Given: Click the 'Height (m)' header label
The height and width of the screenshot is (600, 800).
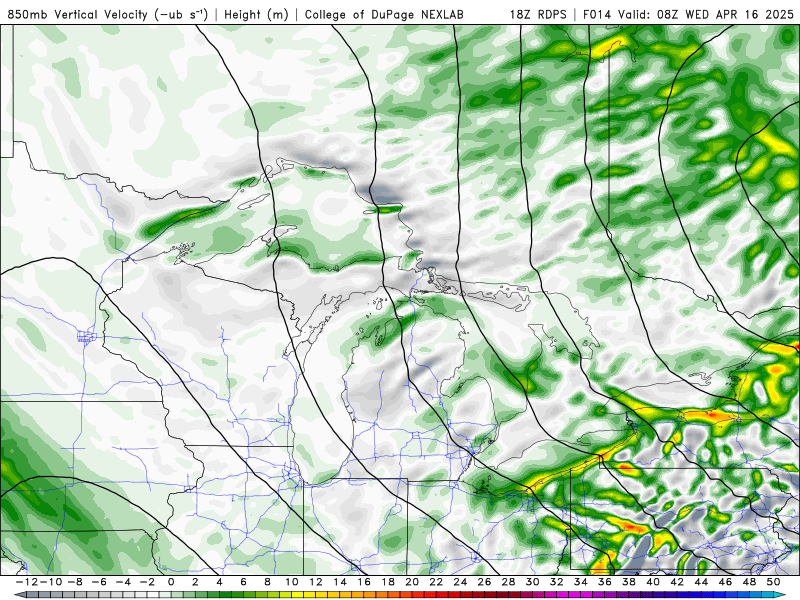Looking at the screenshot, I should [256, 14].
